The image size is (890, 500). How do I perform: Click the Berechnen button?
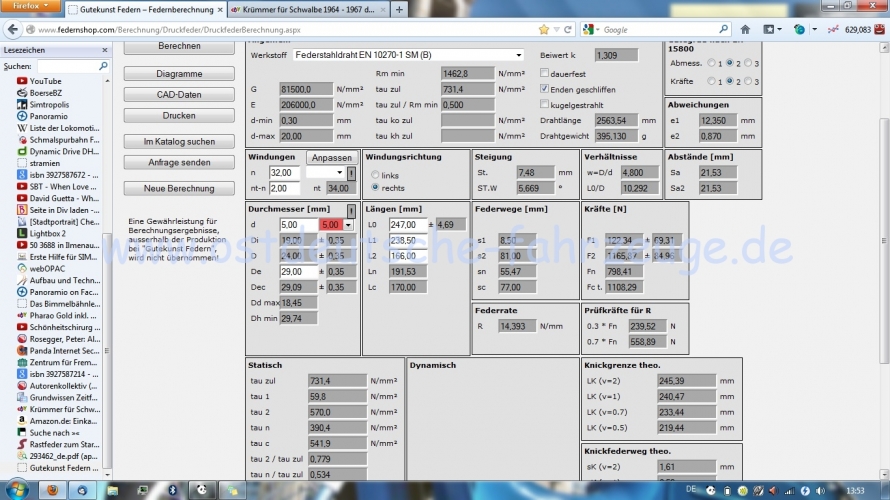(179, 47)
